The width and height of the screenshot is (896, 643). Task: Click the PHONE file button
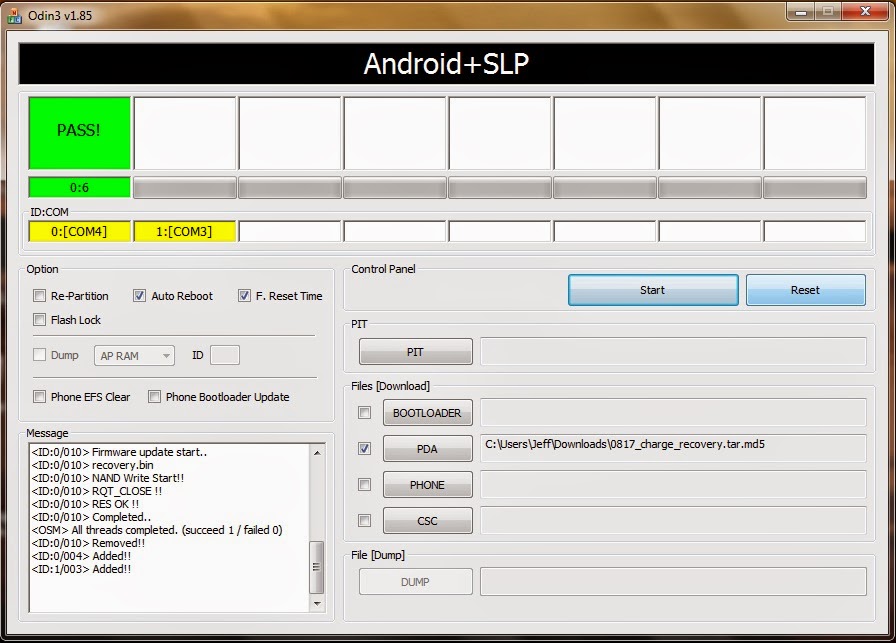pyautogui.click(x=427, y=485)
